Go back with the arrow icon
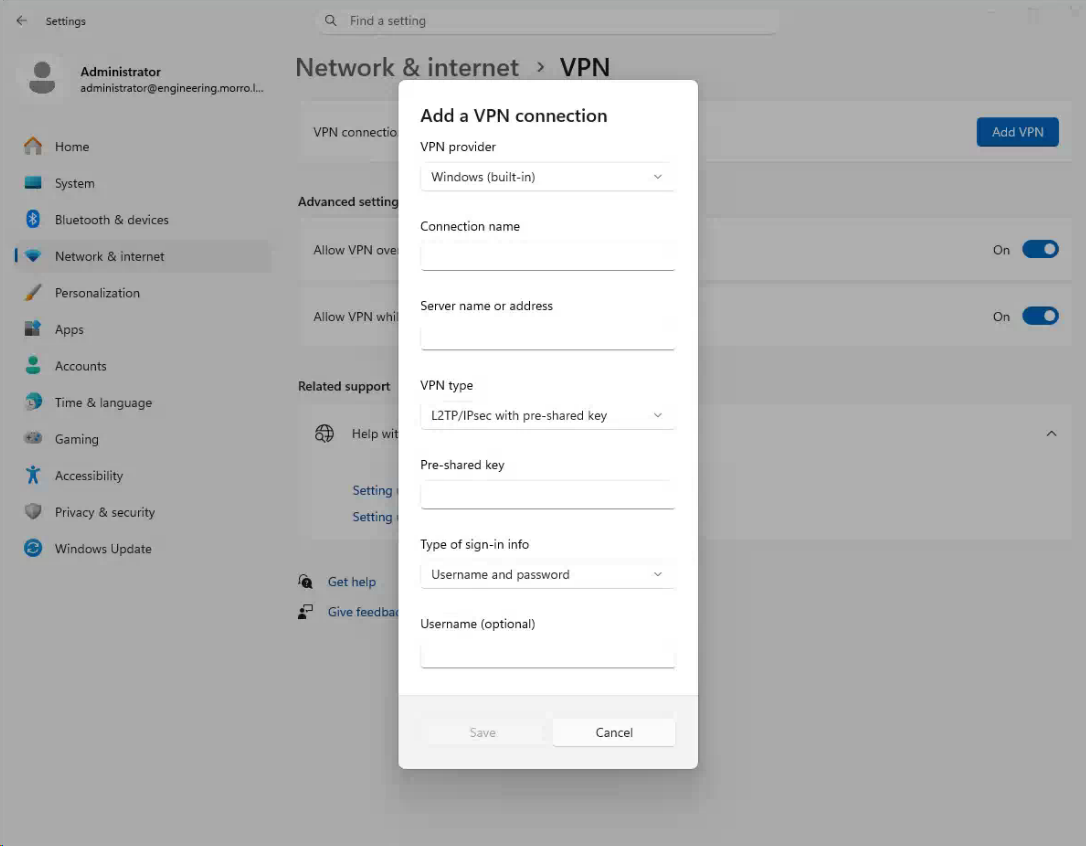The height and width of the screenshot is (846, 1086). click(x=21, y=21)
